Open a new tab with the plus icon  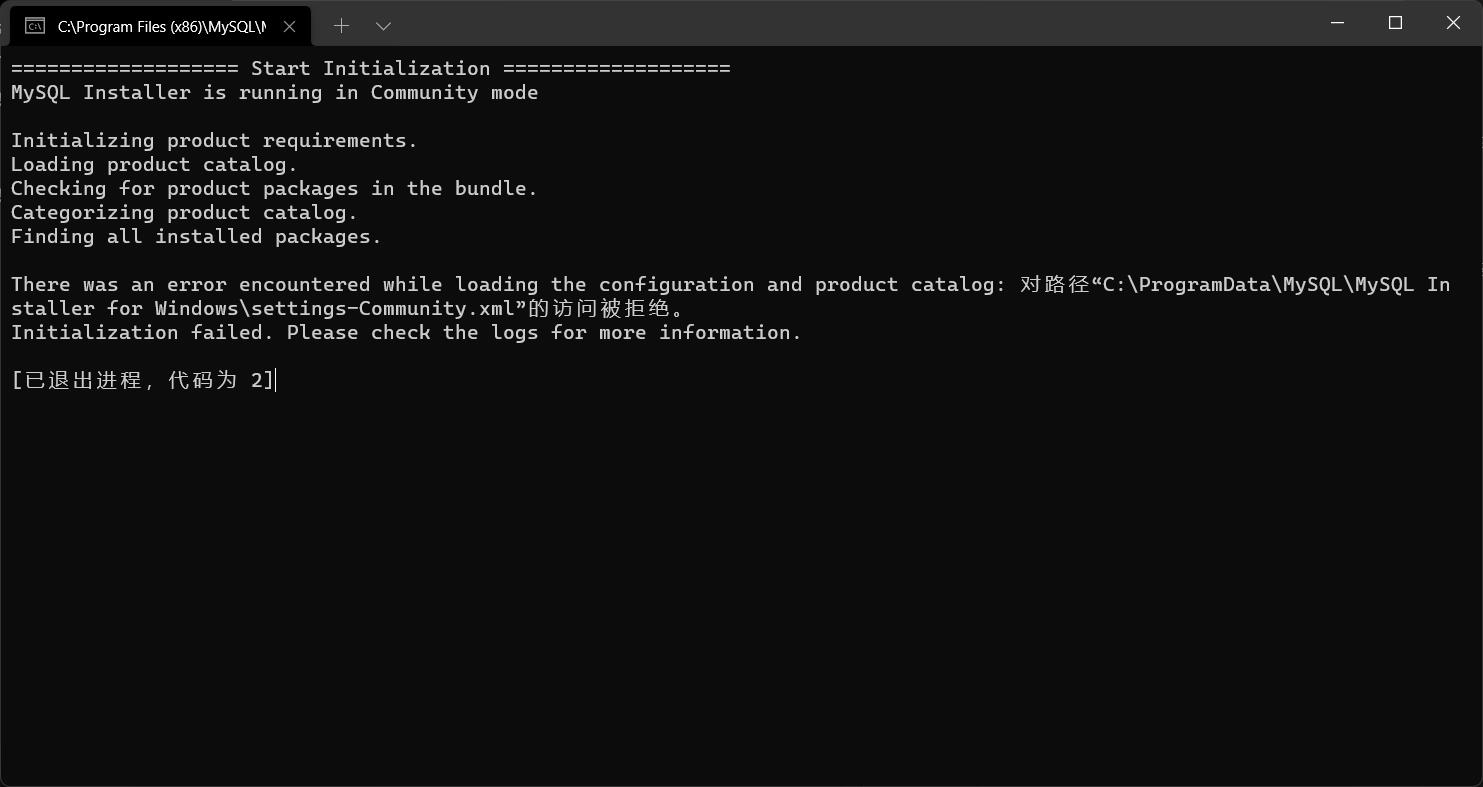coord(341,26)
